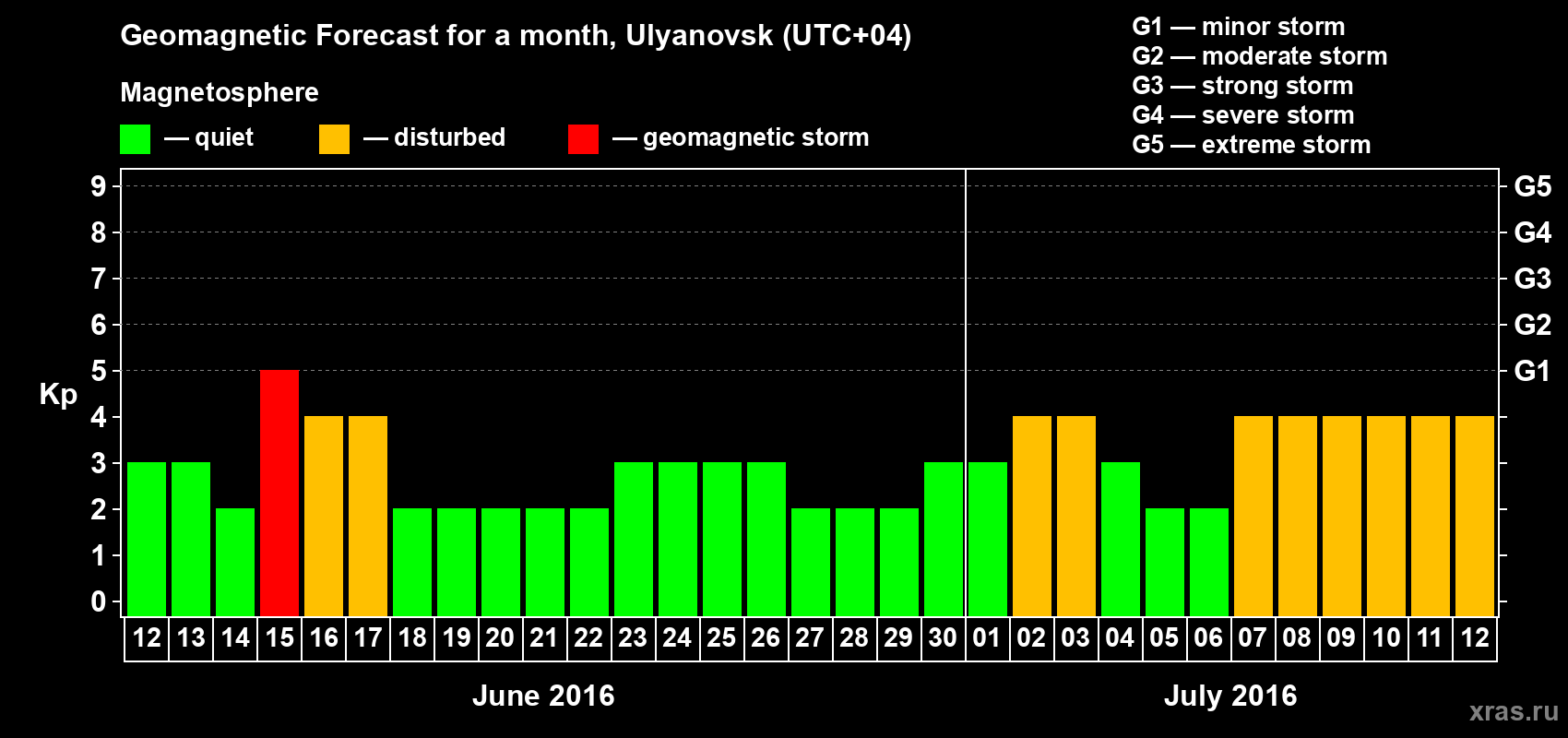The image size is (1568, 738).
Task: Click the G3 — strong storm legend line
Action: click(1242, 86)
